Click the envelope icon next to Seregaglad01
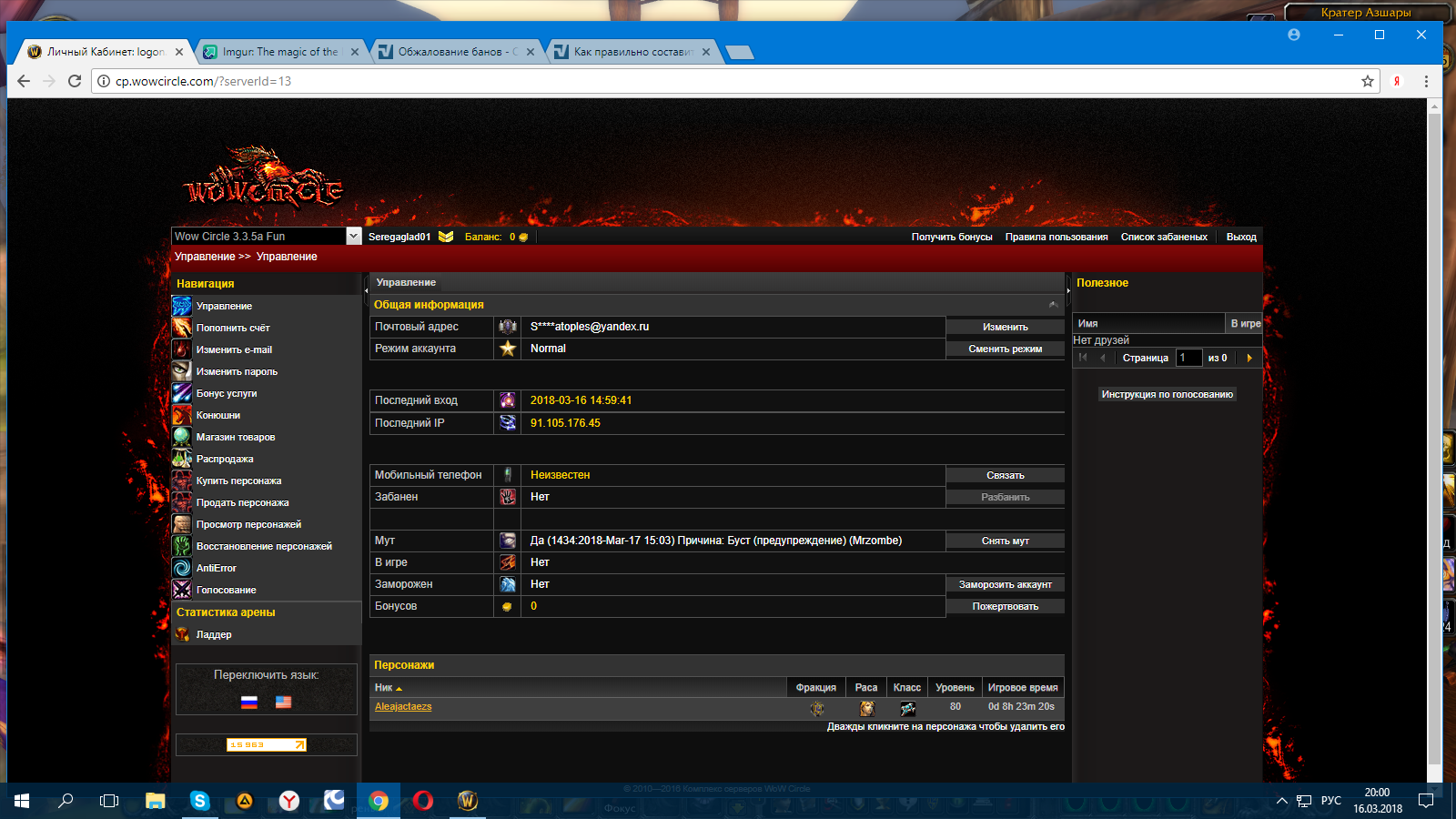Viewport: 1456px width, 819px height. coord(446,237)
